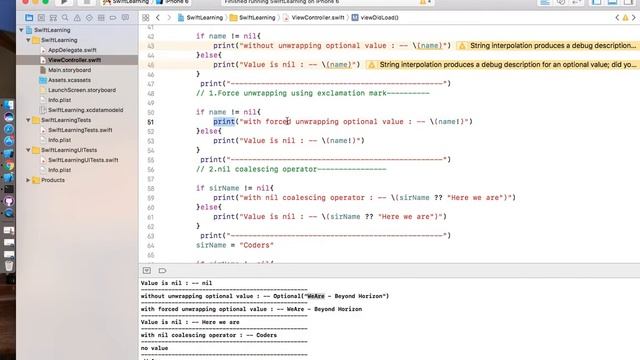Click warning icon on line 43

point(462,46)
